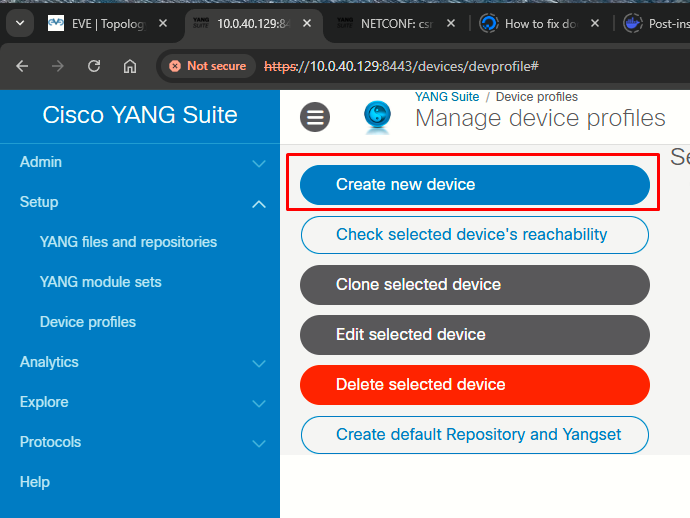Click the Not secure site warning badge
The width and height of the screenshot is (690, 518).
[208, 66]
